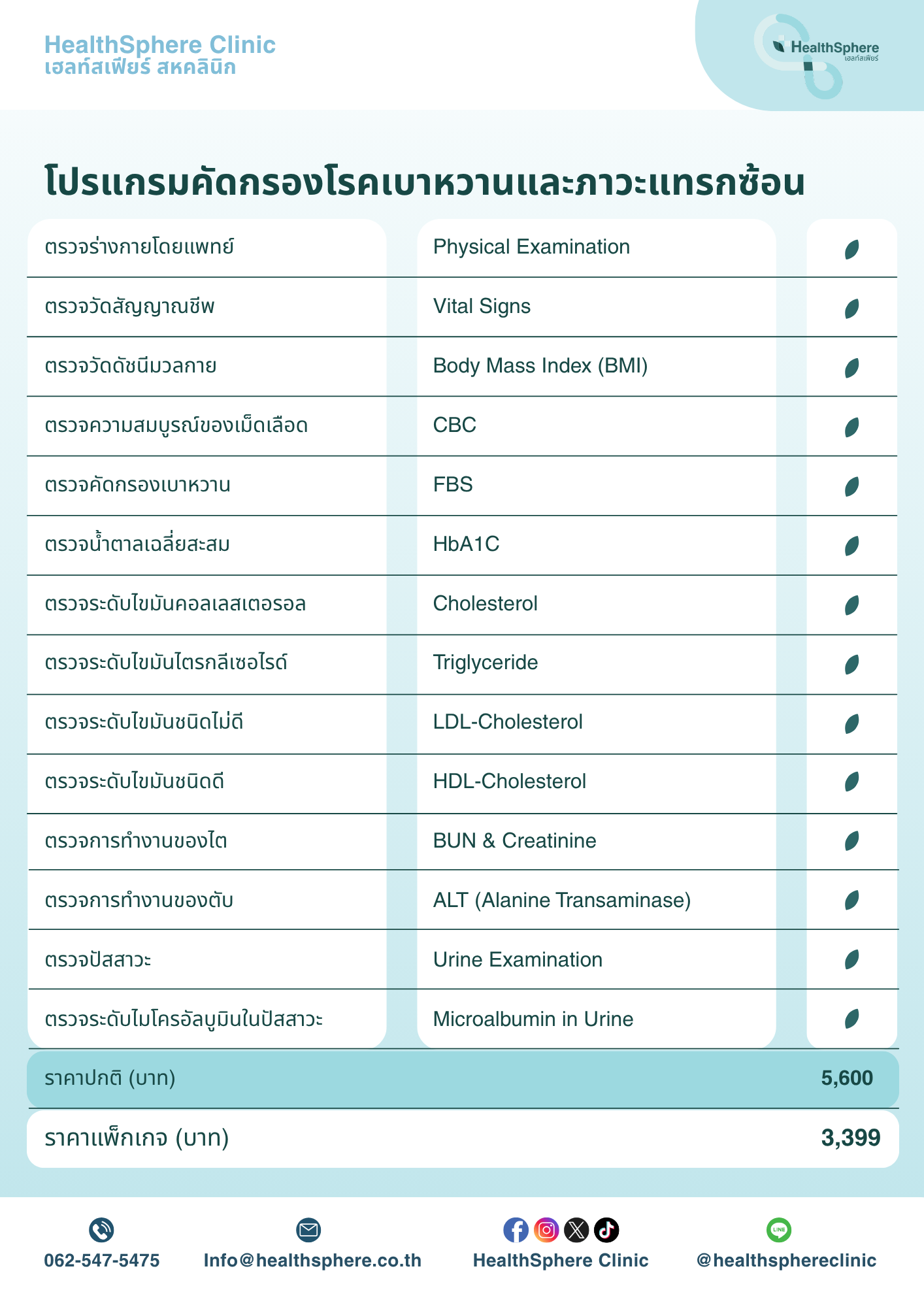
Task: Open the TikTok icon in footer
Action: point(606,1230)
